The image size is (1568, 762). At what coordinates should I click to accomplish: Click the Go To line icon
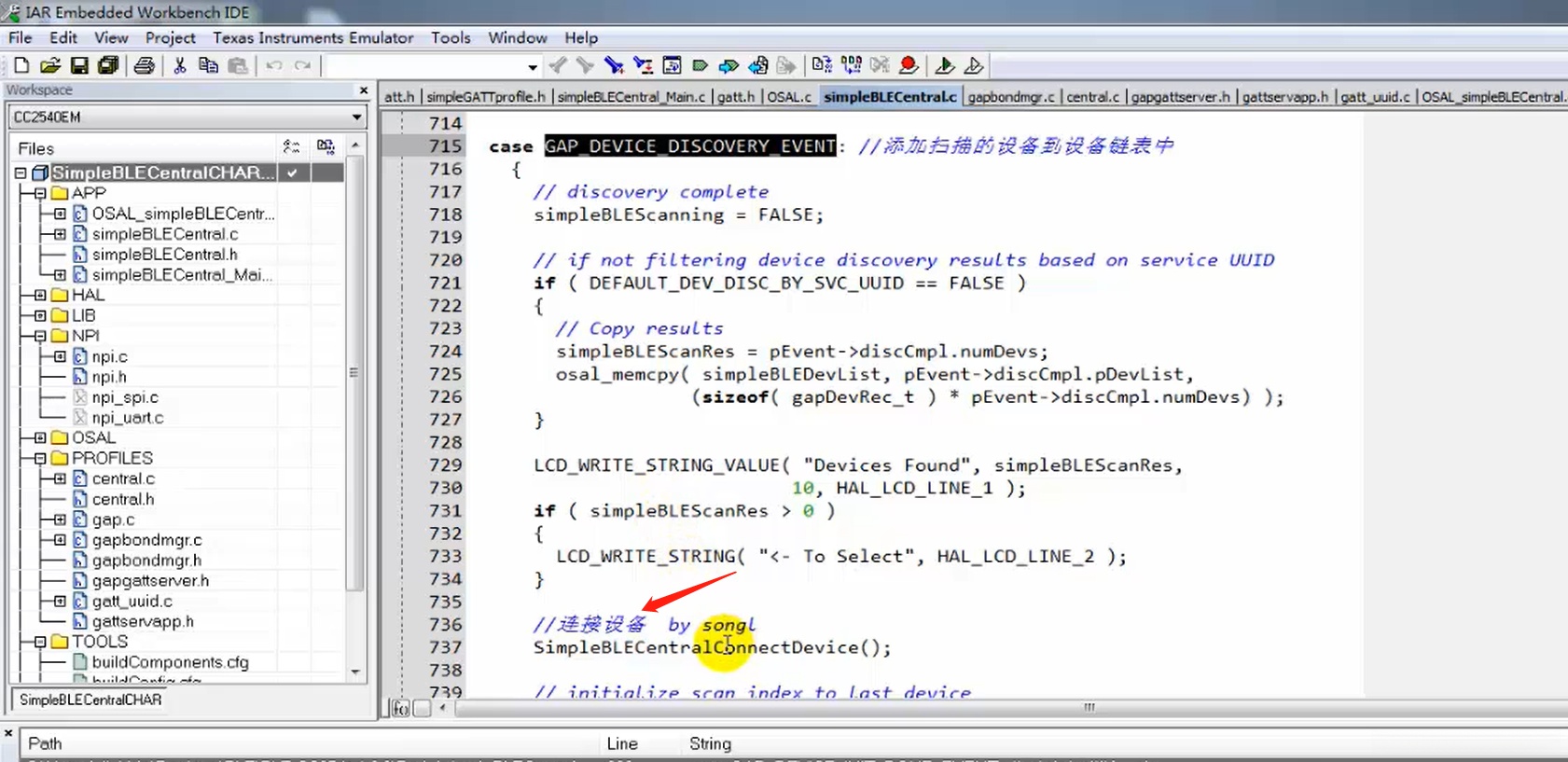[x=672, y=65]
